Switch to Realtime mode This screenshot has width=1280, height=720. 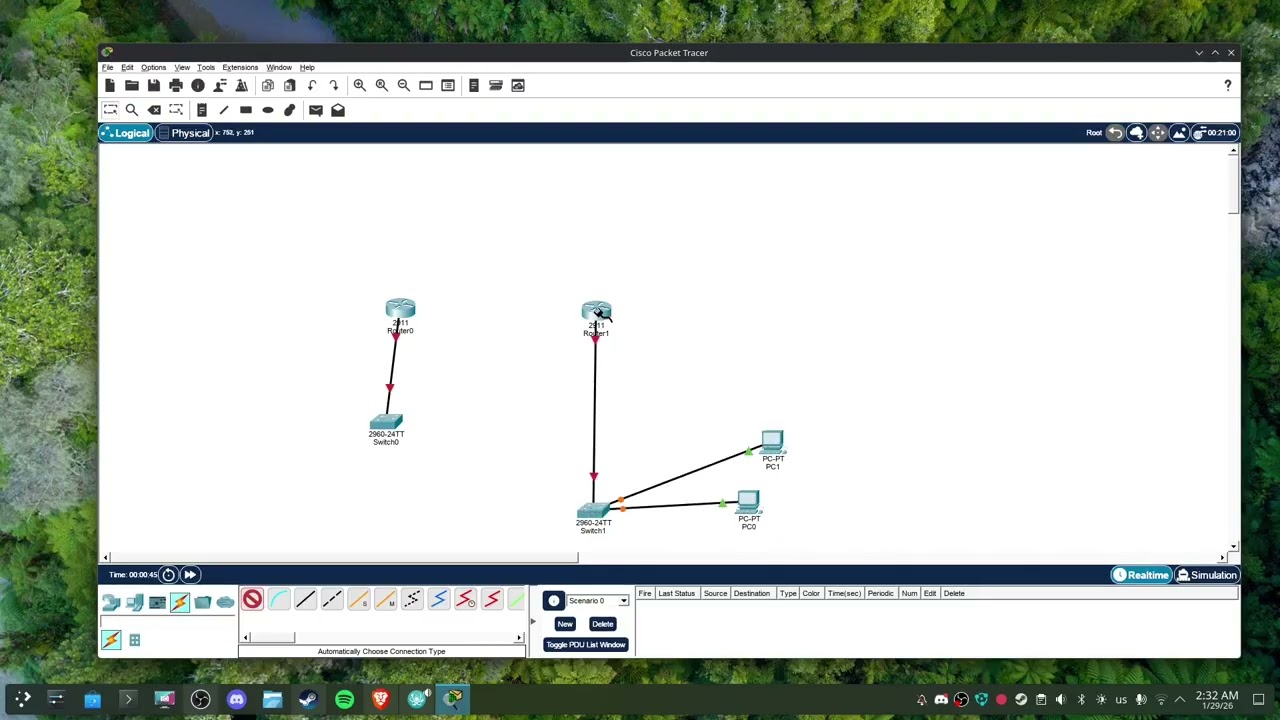coord(1141,575)
